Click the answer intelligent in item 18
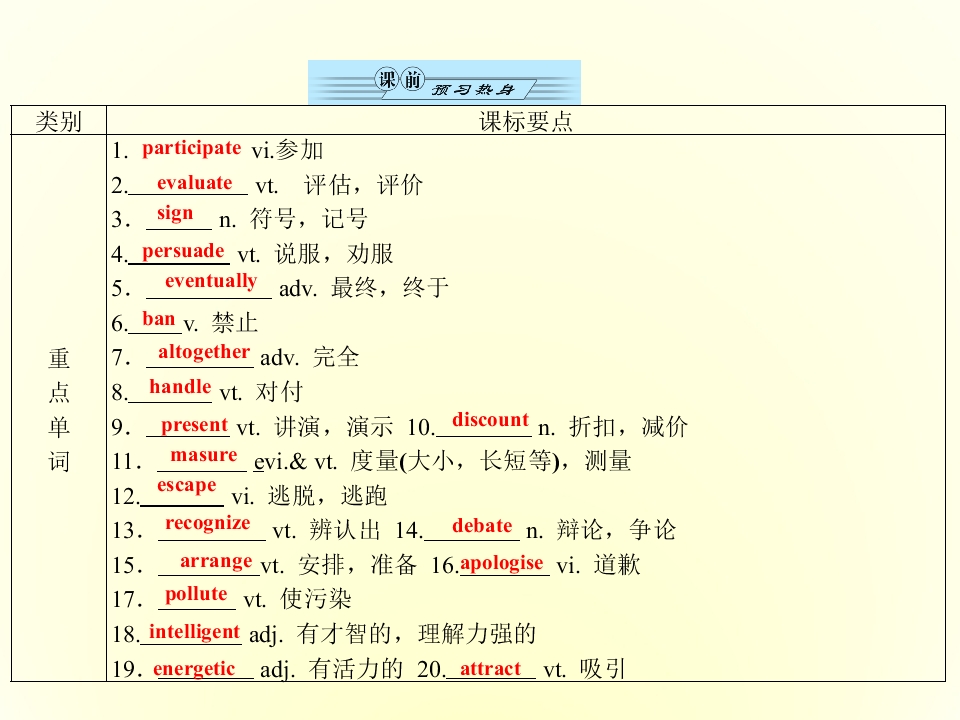960x720 pixels. (x=194, y=632)
